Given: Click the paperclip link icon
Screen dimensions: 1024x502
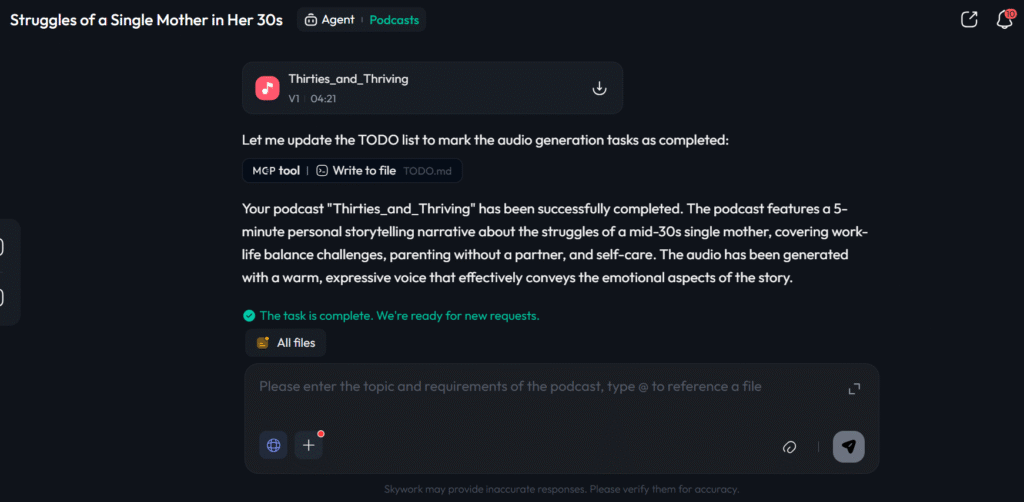Looking at the screenshot, I should (x=789, y=447).
